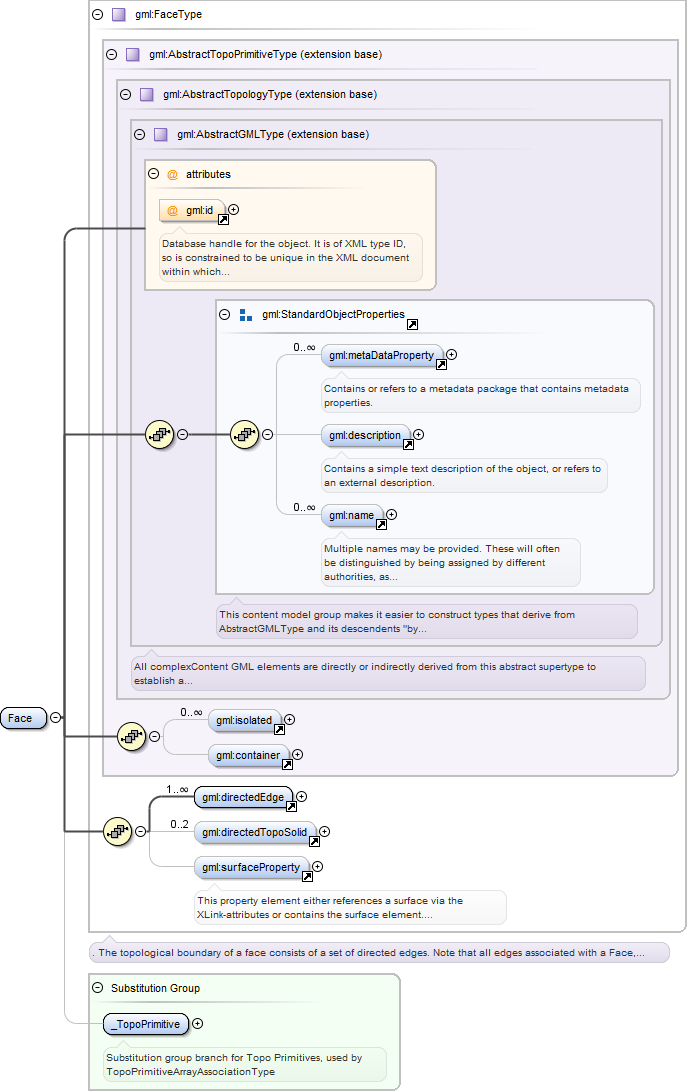Expand gml:container plus button

(x=297, y=754)
